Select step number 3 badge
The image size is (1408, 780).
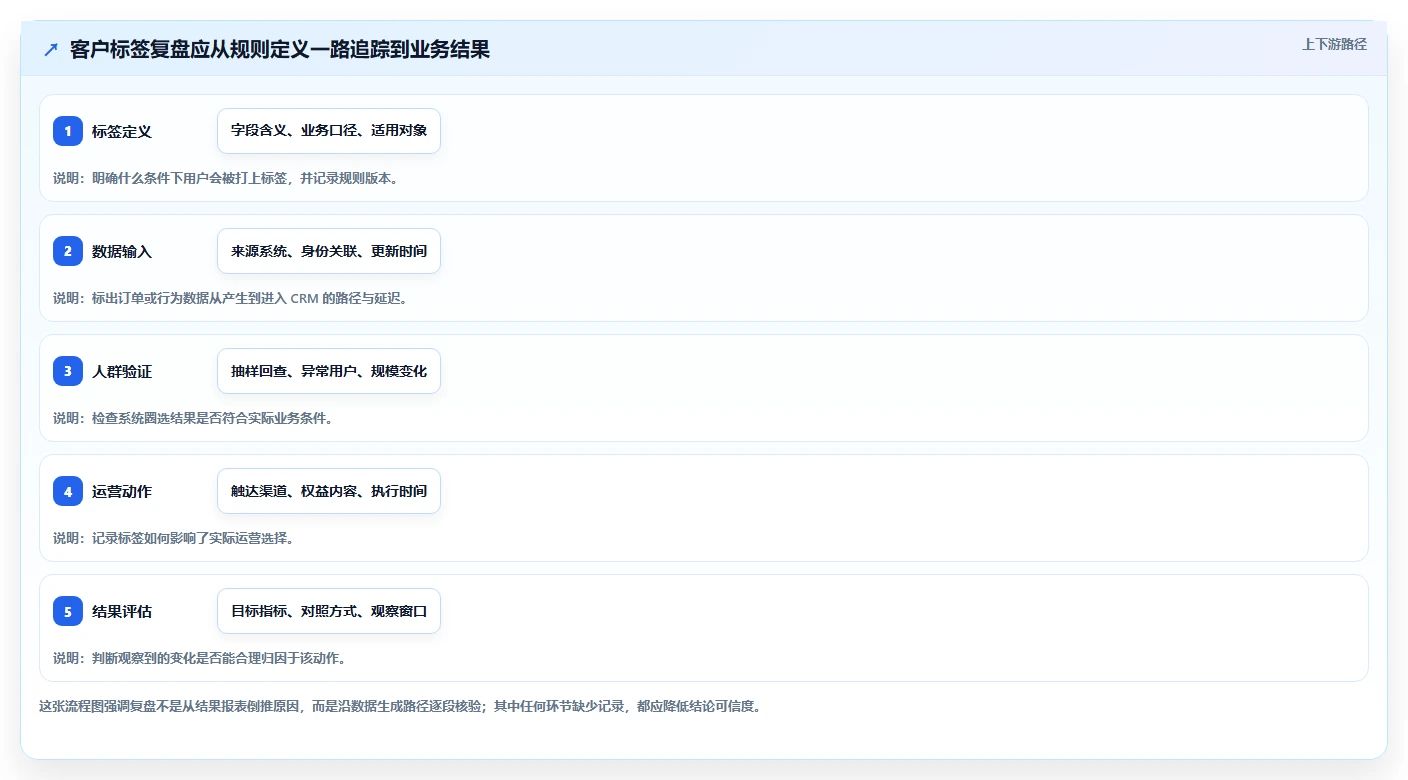pos(68,371)
